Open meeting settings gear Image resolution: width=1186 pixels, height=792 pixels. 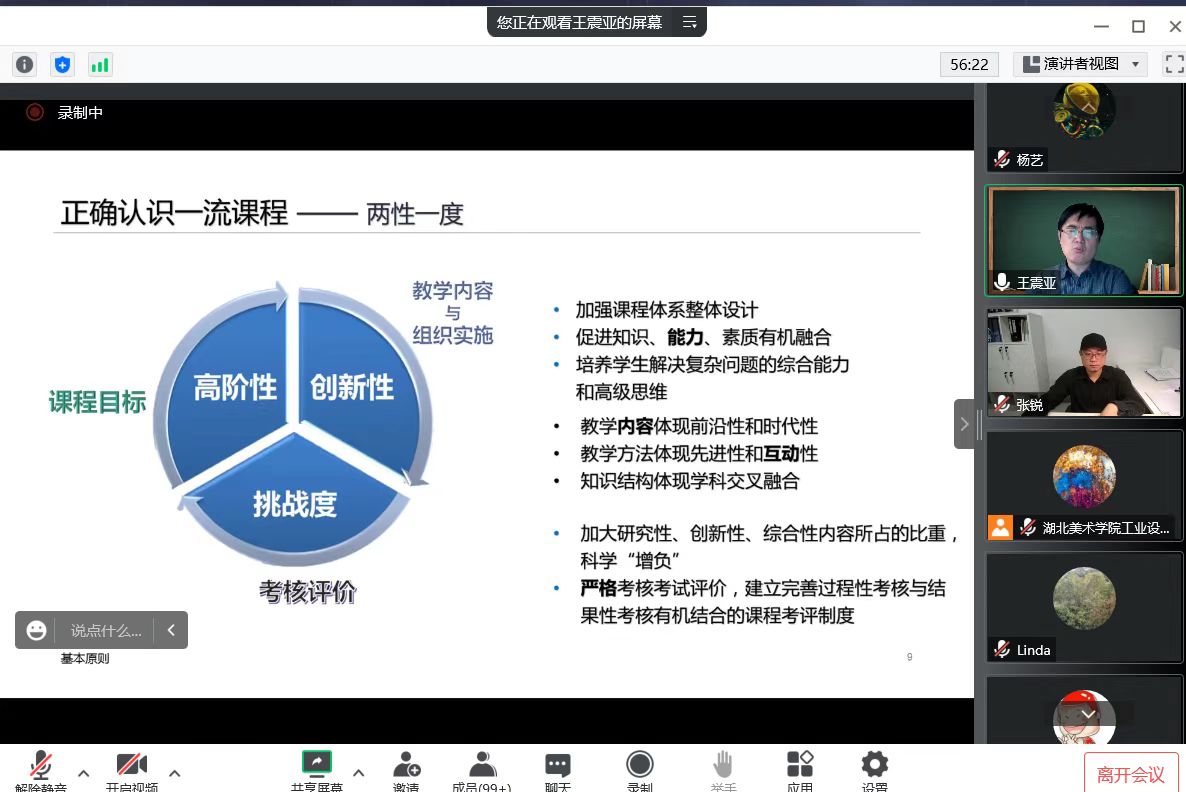874,768
